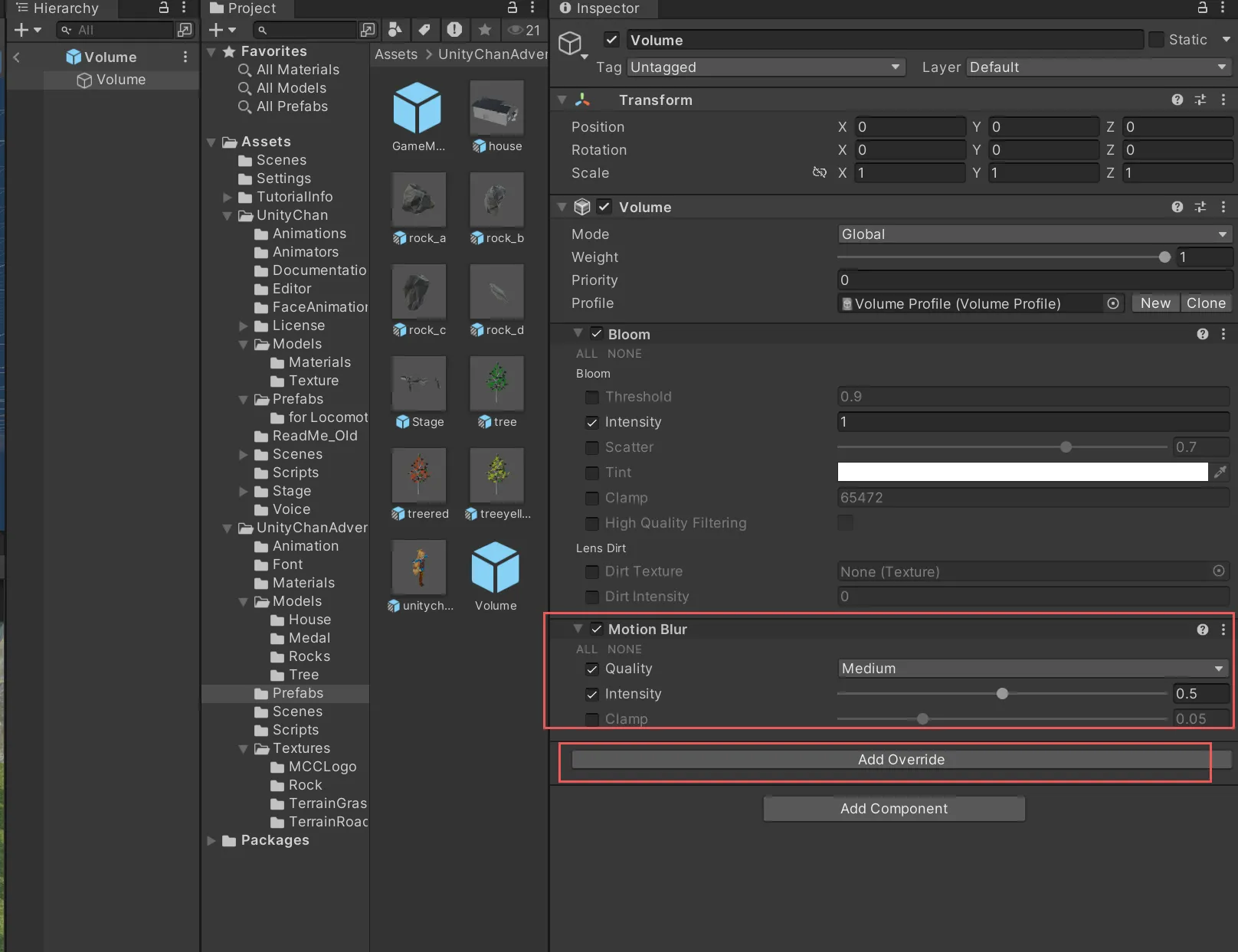Open the Motion Blur Quality dropdown
Image resolution: width=1238 pixels, height=952 pixels.
coord(1032,669)
